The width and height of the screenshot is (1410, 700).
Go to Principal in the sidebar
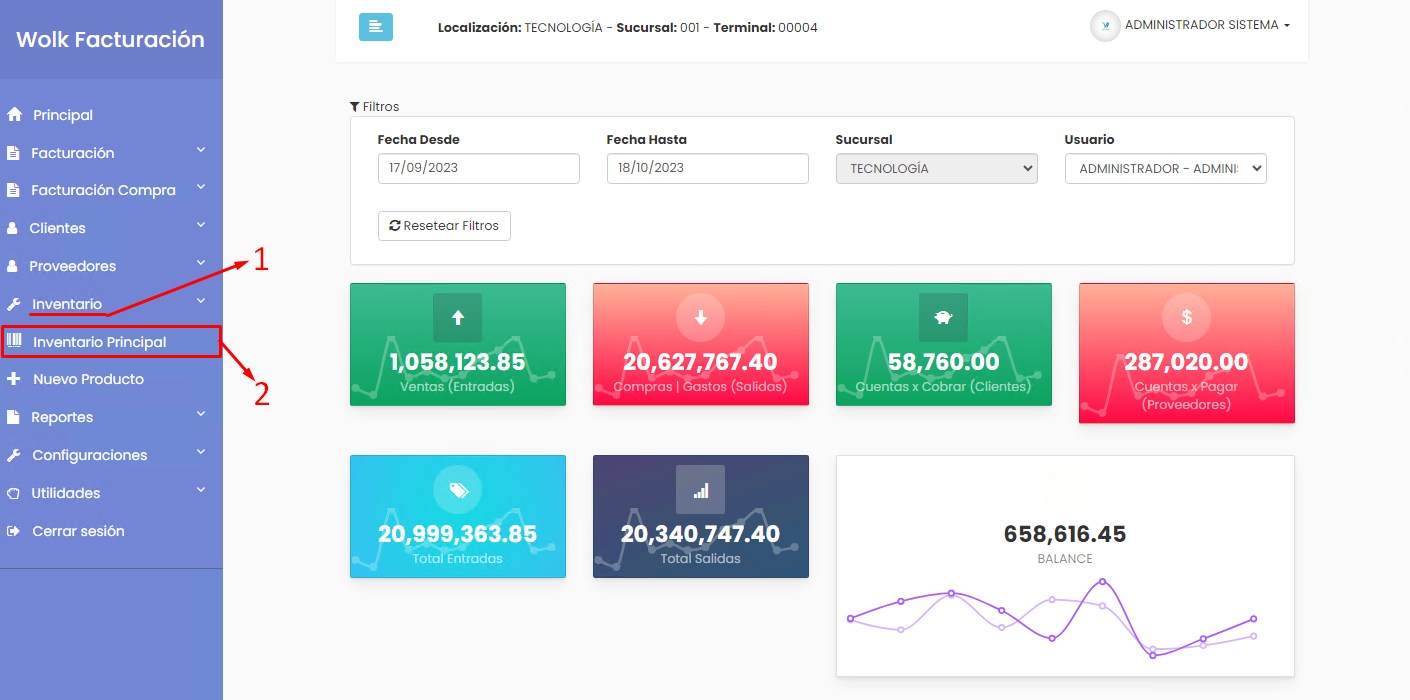(63, 115)
